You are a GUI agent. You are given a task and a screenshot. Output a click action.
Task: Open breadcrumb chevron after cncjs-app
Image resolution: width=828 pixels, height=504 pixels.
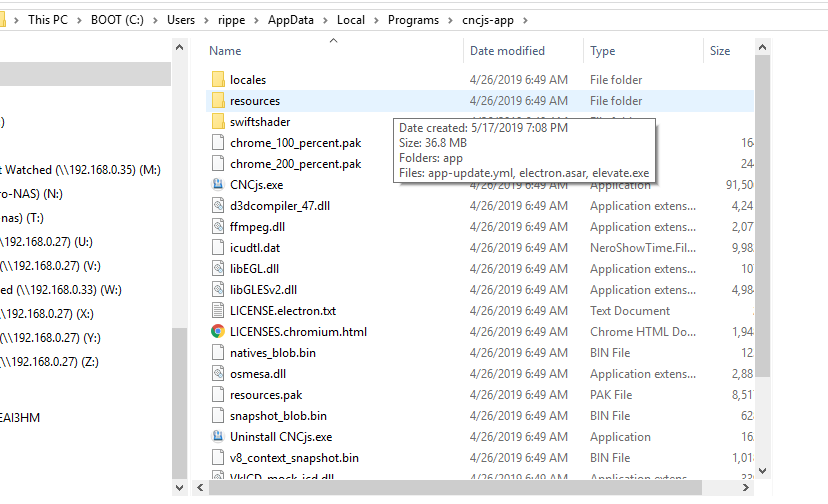pyautogui.click(x=525, y=20)
